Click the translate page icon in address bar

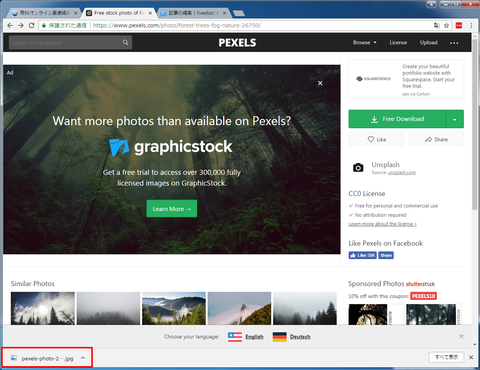click(436, 25)
